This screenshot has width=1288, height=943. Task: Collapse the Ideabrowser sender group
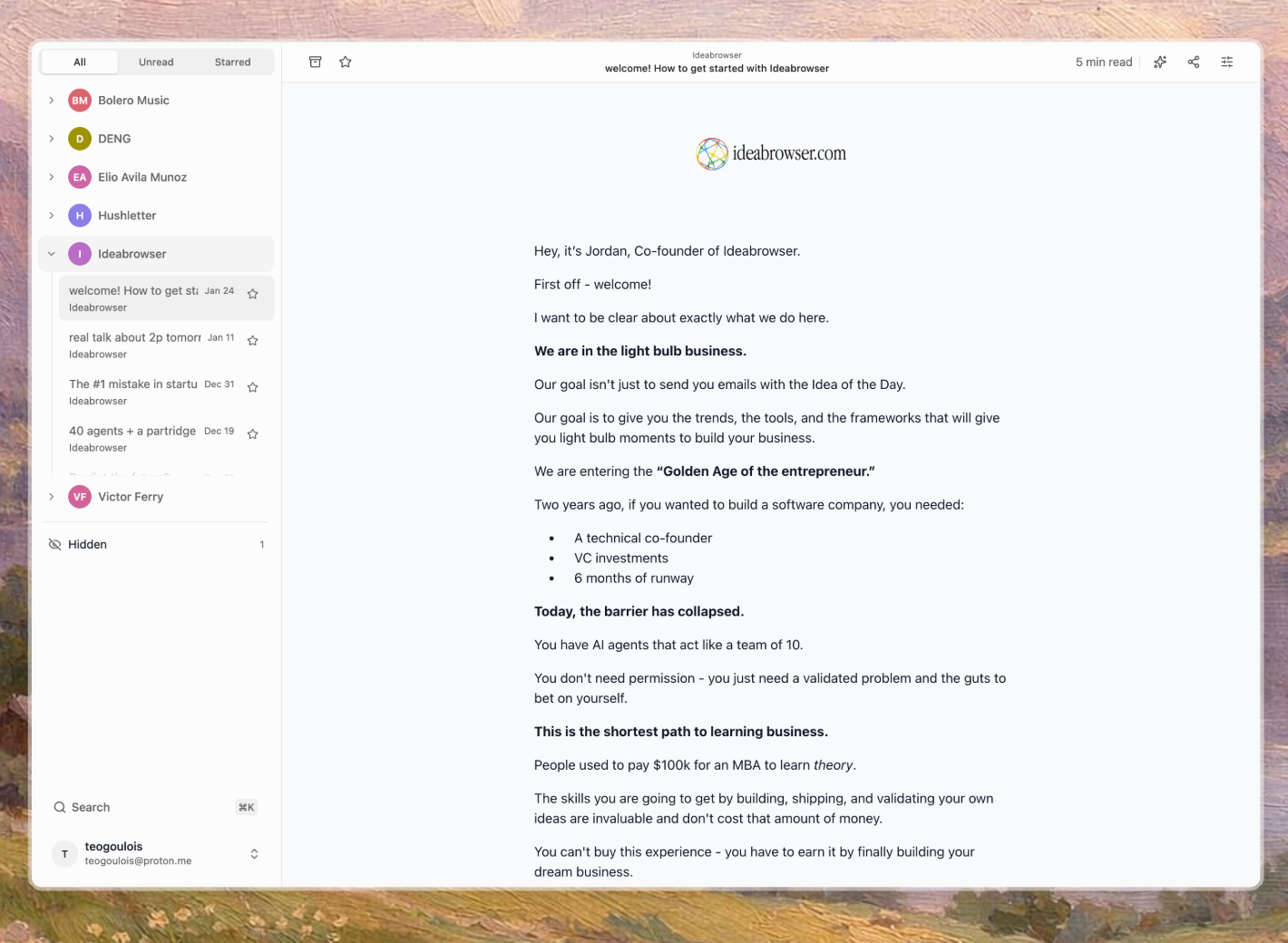[x=52, y=254]
